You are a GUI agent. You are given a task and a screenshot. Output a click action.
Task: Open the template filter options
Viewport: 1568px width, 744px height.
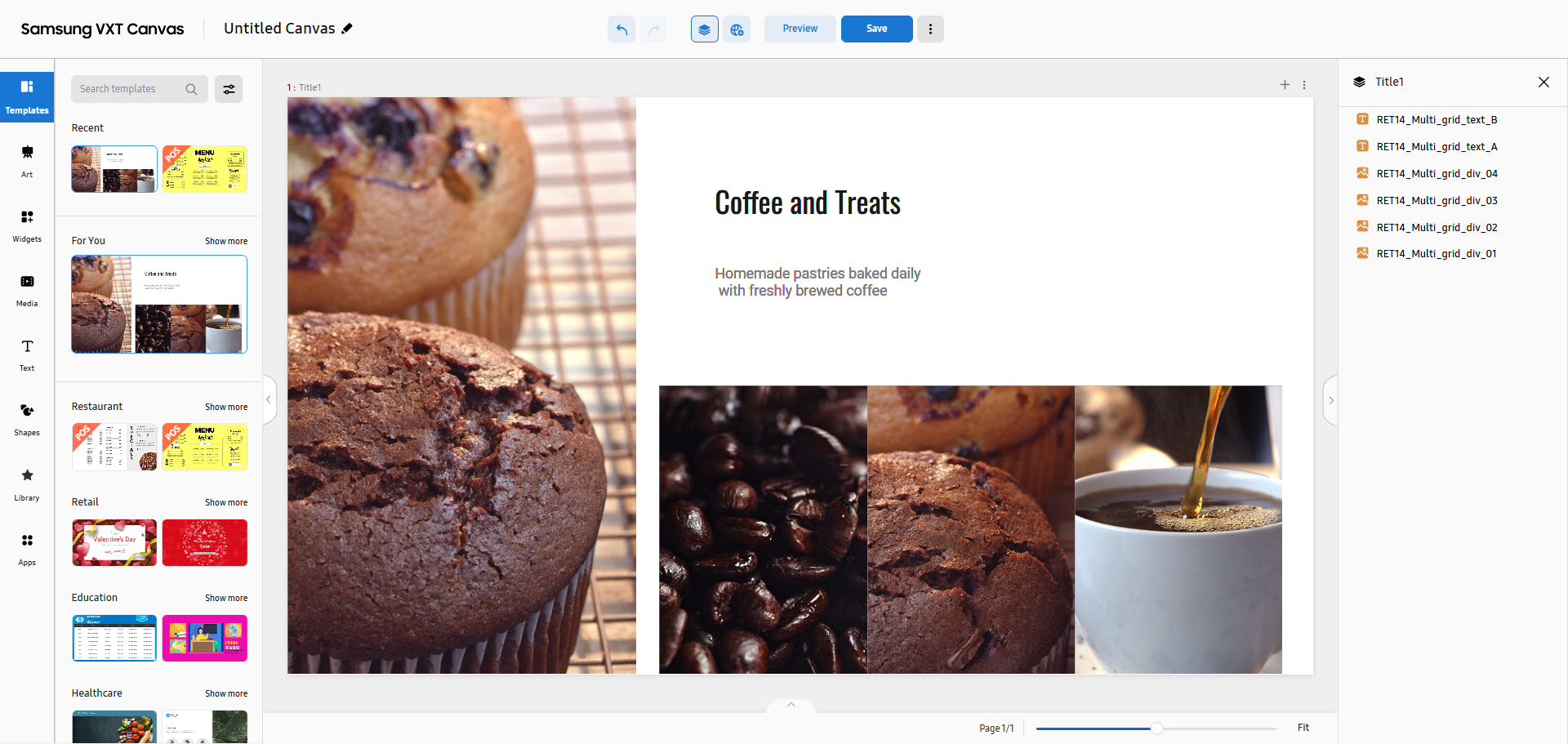tap(229, 89)
